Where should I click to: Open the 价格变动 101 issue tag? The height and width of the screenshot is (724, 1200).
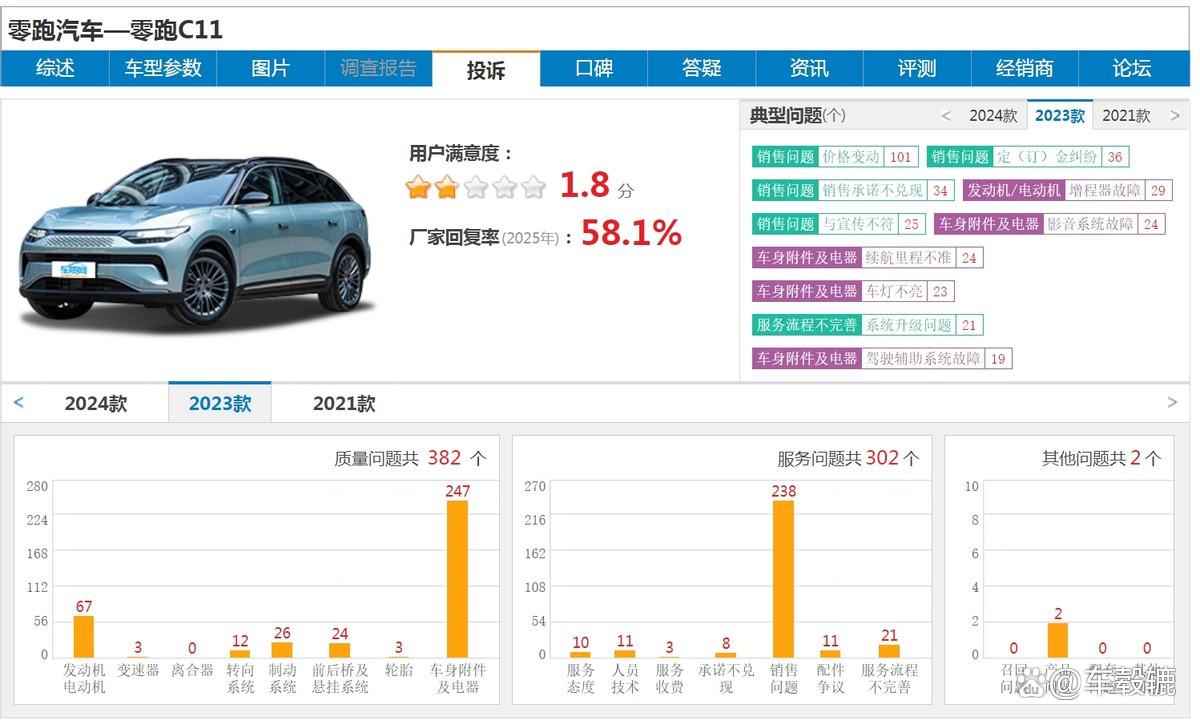(x=834, y=157)
